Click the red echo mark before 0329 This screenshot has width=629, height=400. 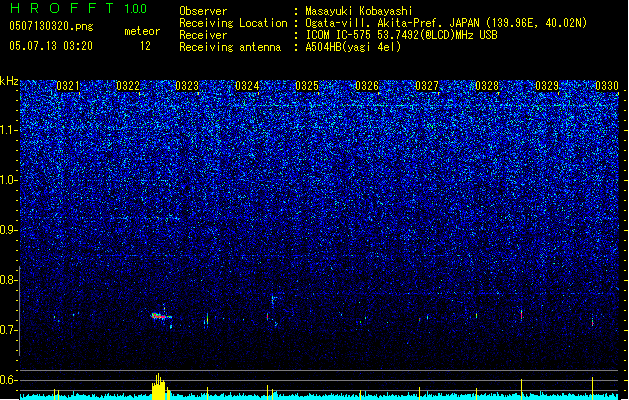click(x=521, y=315)
